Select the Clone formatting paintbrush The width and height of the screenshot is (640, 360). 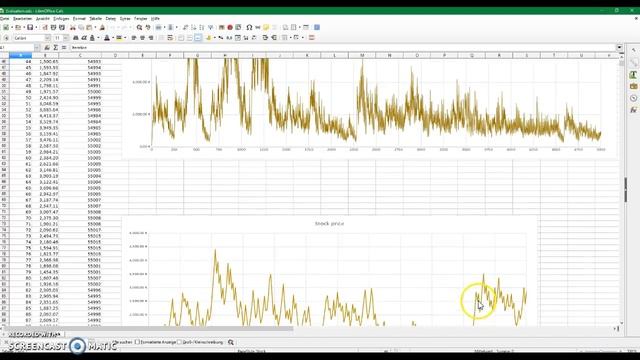[102, 27]
